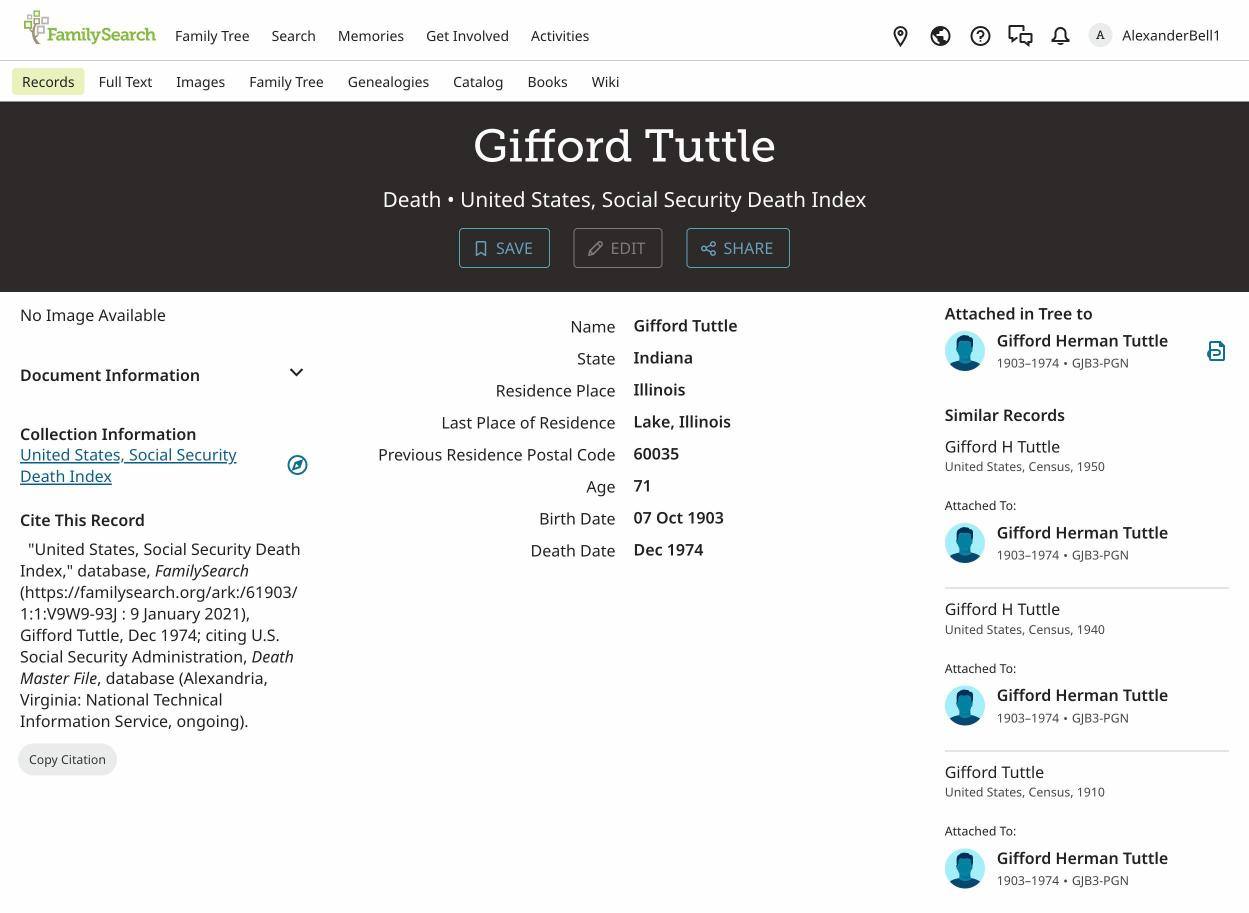
Task: Save this record with SAVE button
Action: 504,248
